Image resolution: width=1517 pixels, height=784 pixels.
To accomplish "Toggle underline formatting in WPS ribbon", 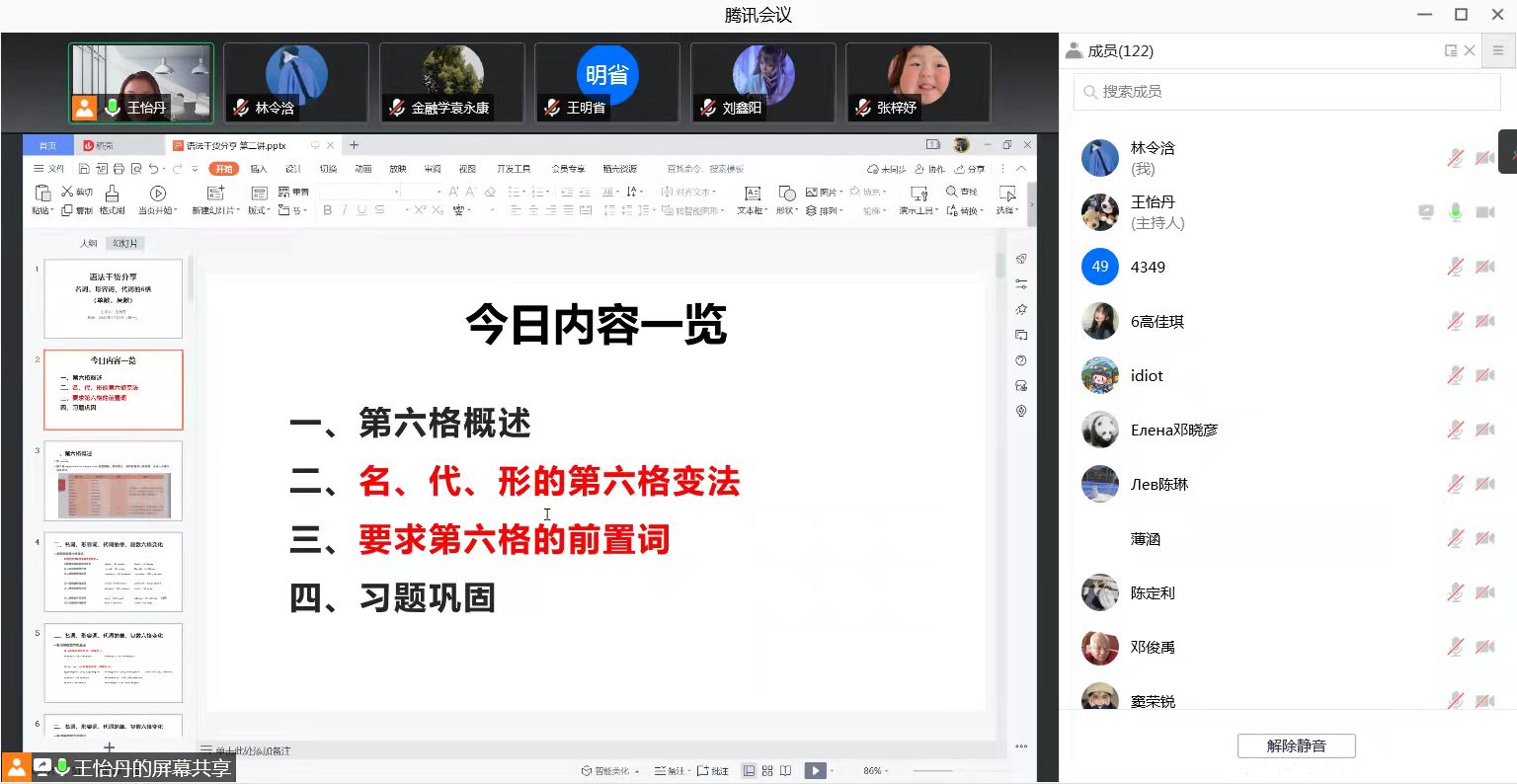I will (x=361, y=210).
